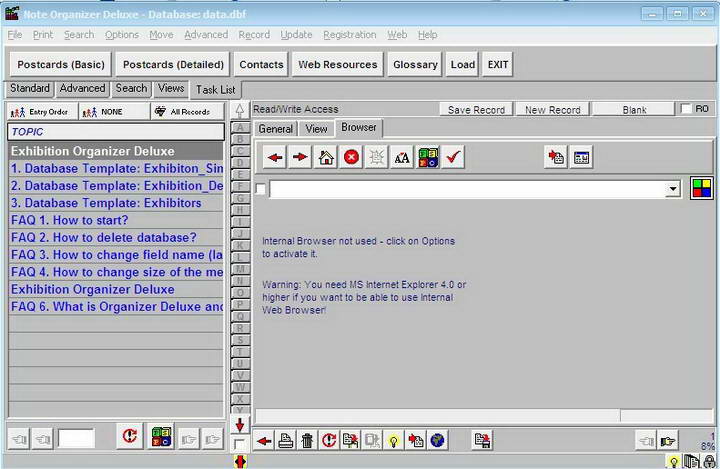Click the record number field under topic list

pos(76,439)
